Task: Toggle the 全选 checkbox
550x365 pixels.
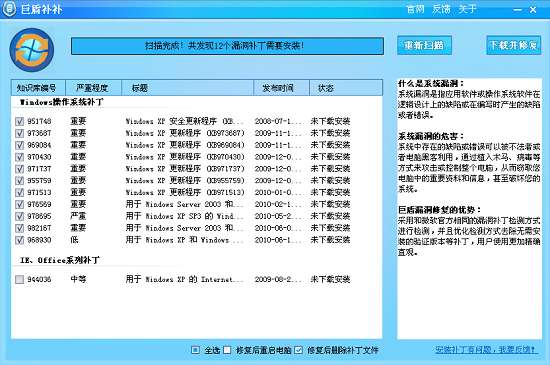Action: click(x=195, y=350)
